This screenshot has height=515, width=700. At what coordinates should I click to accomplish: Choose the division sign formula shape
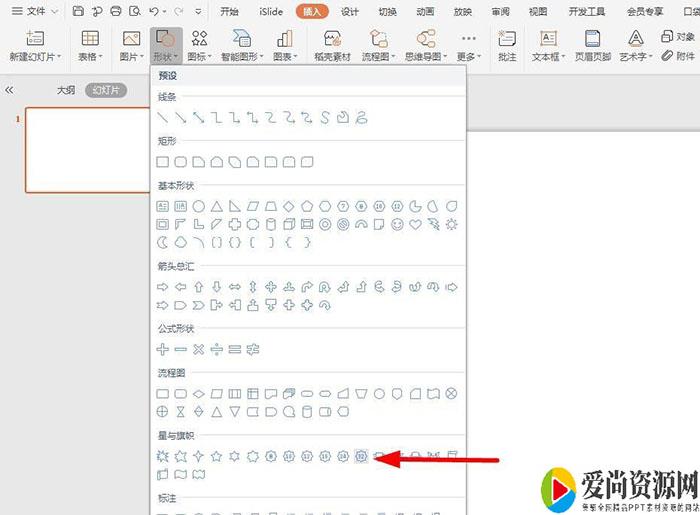coord(217,349)
